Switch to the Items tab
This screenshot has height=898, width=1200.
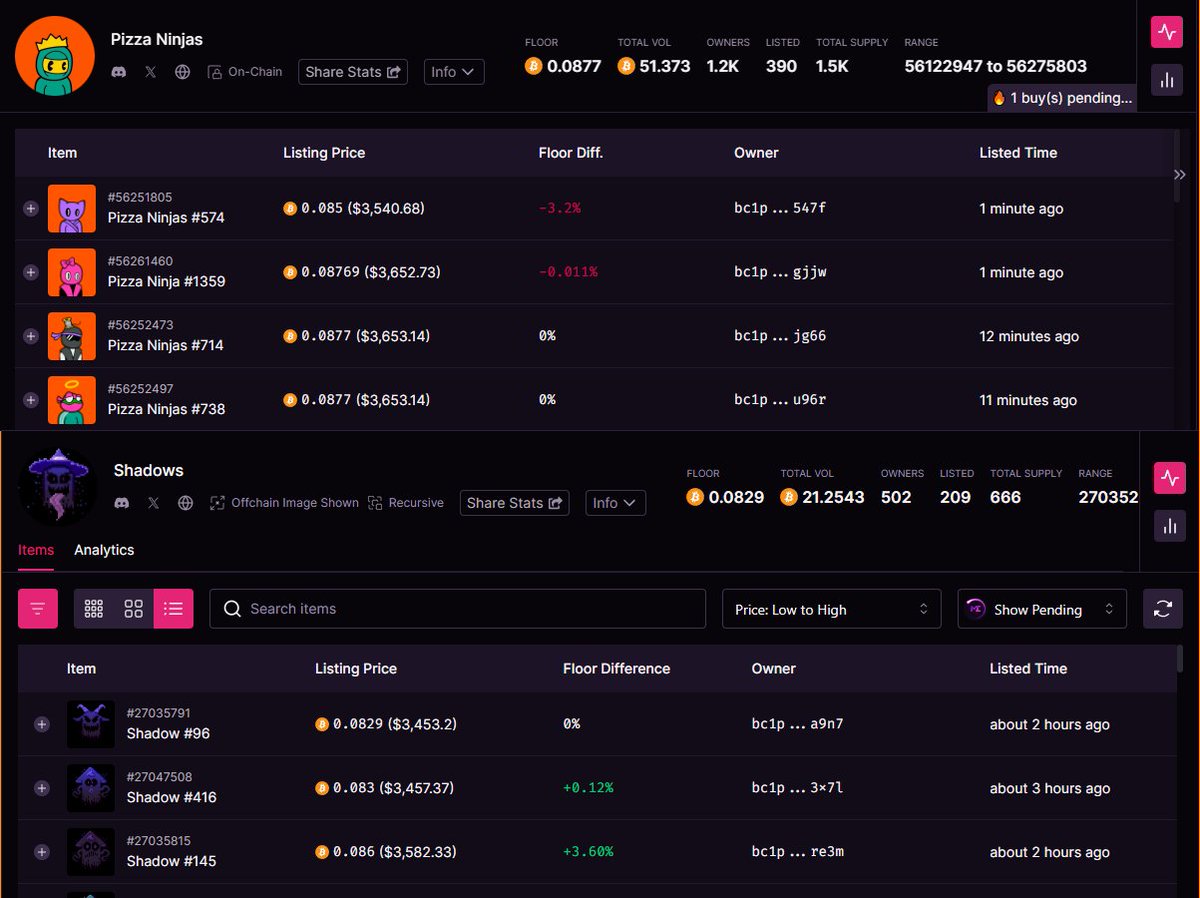pos(36,550)
